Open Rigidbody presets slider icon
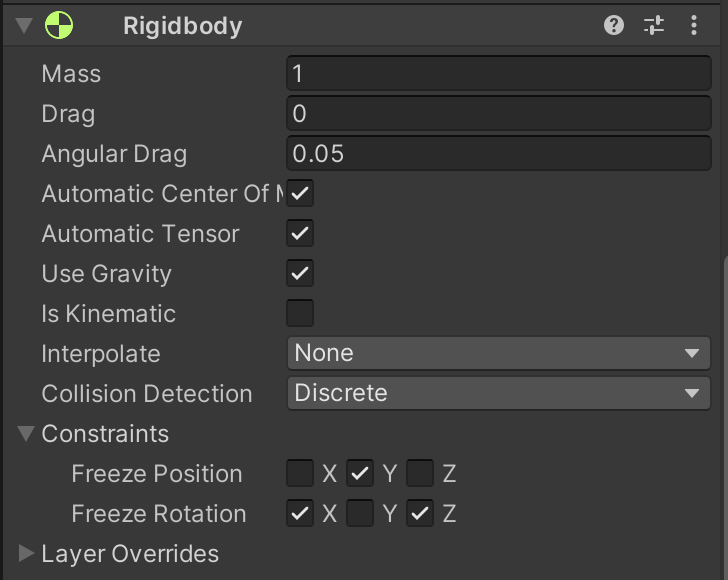The width and height of the screenshot is (728, 580). (x=654, y=25)
